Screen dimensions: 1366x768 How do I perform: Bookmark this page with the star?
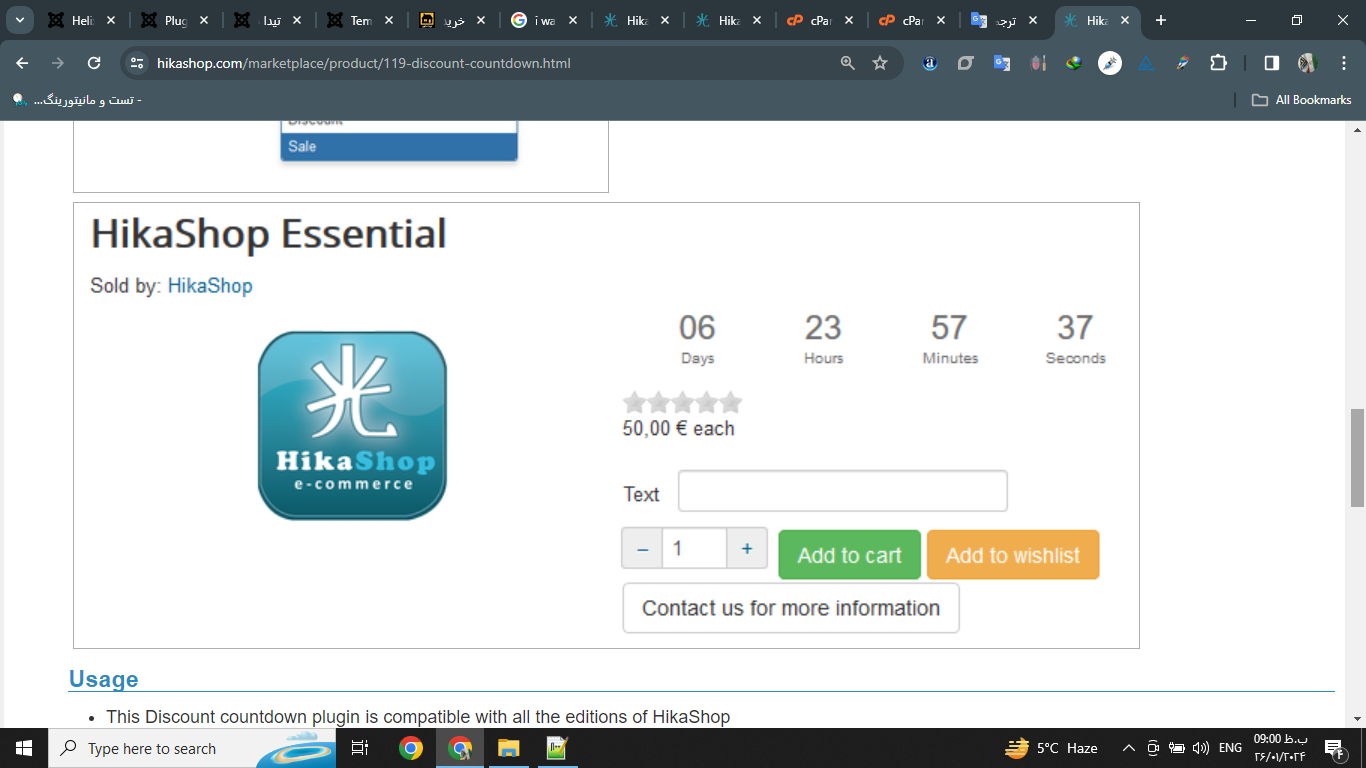point(880,63)
